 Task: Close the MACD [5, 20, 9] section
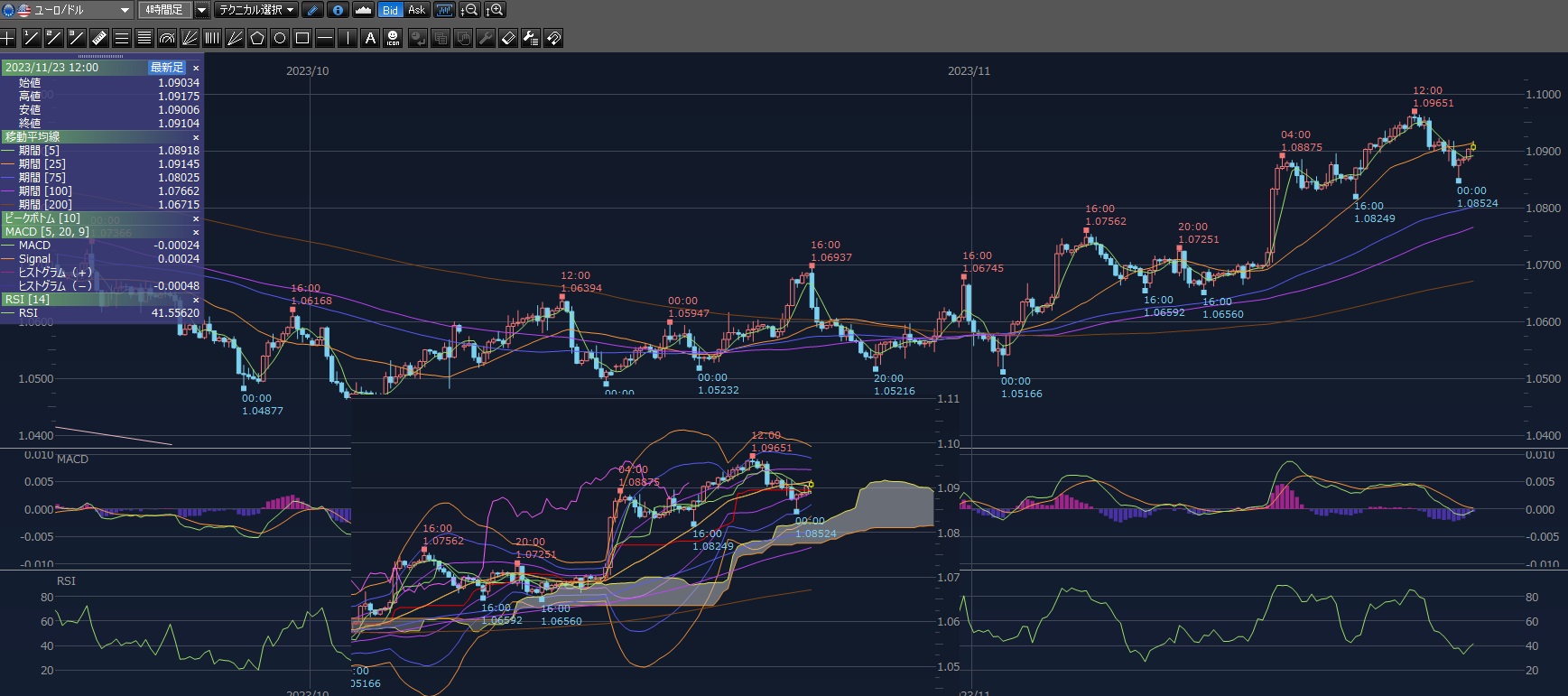[x=196, y=232]
